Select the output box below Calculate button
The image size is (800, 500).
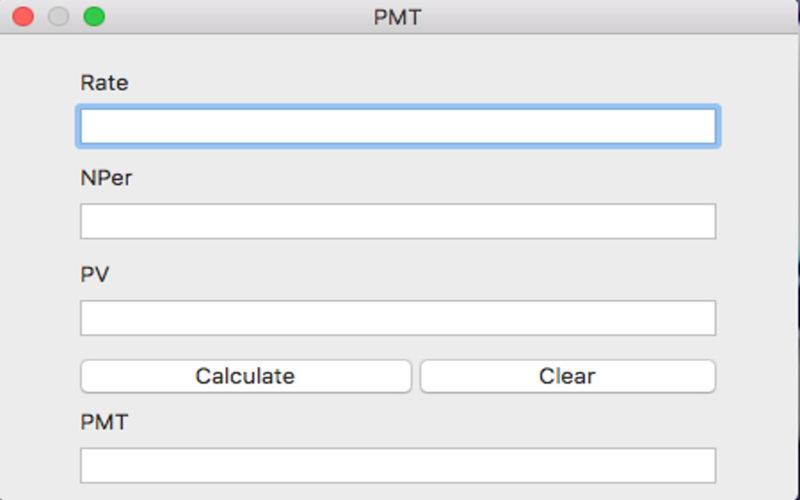[398, 465]
